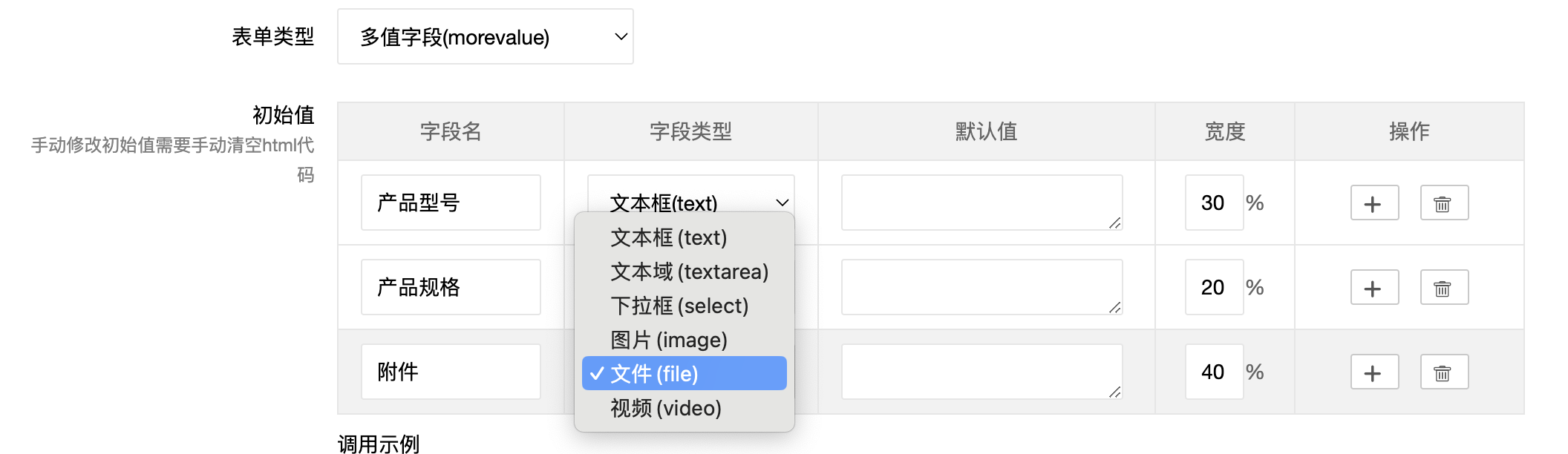Click the 产品型号 field name input
The height and width of the screenshot is (454, 1568).
(451, 203)
